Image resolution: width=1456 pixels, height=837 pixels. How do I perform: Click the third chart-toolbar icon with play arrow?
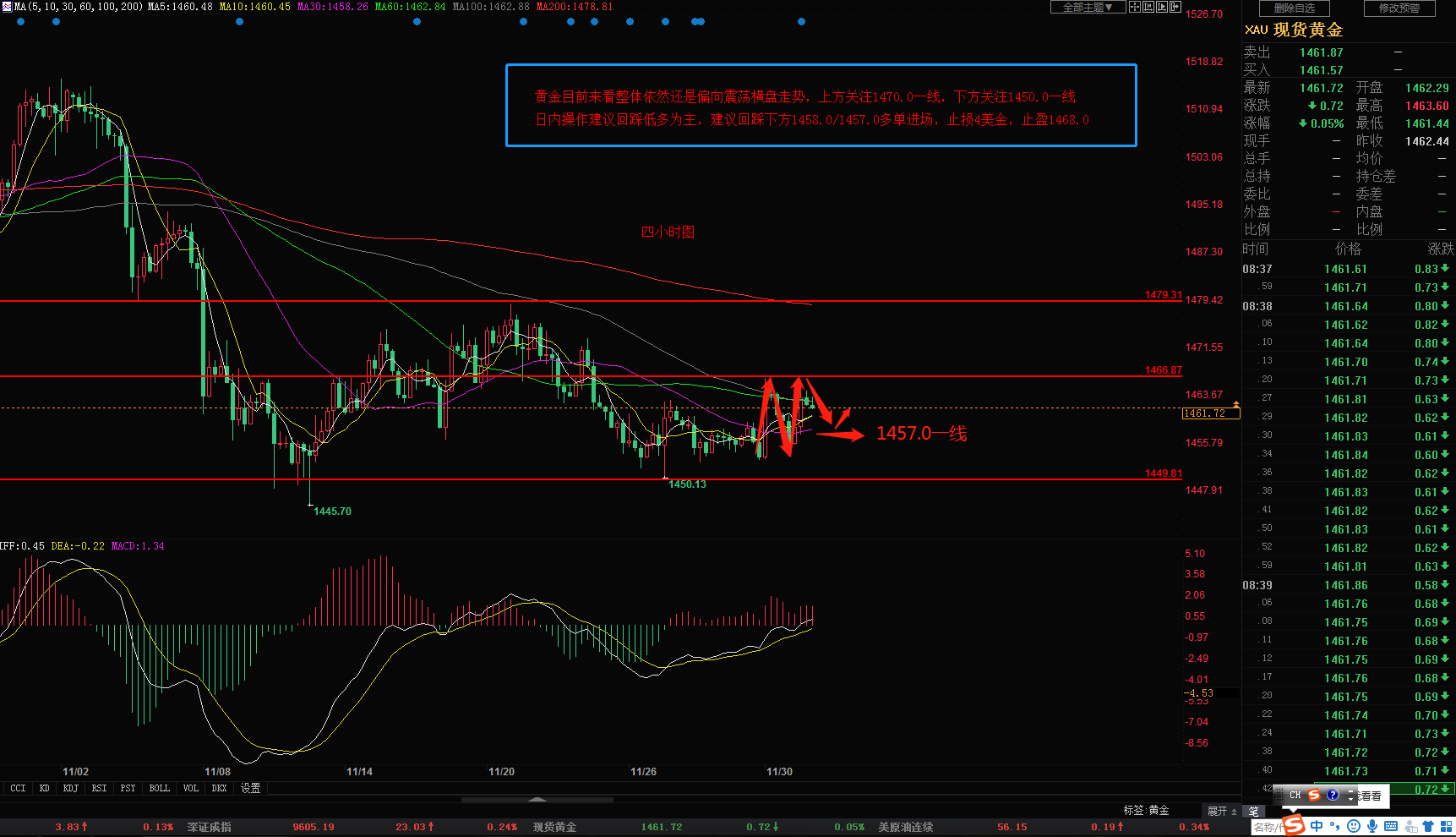1162,7
